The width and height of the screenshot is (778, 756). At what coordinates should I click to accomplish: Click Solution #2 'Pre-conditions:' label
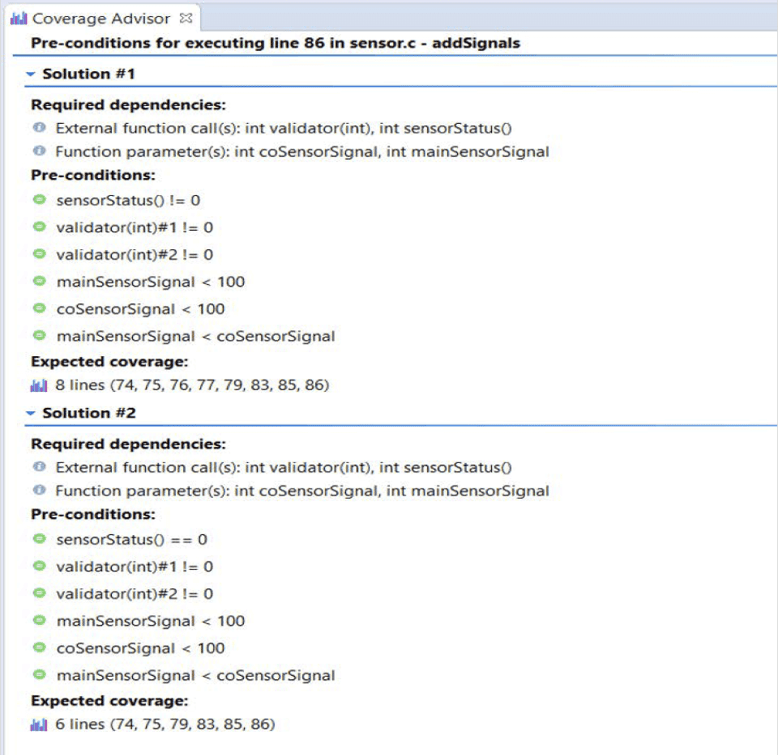(x=93, y=514)
